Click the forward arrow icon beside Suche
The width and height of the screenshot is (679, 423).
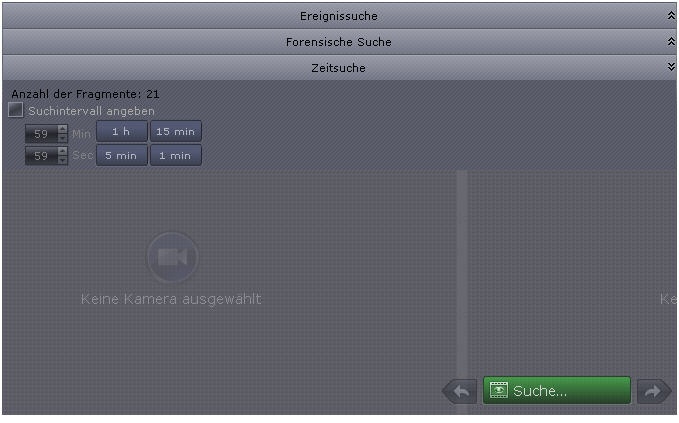point(653,391)
